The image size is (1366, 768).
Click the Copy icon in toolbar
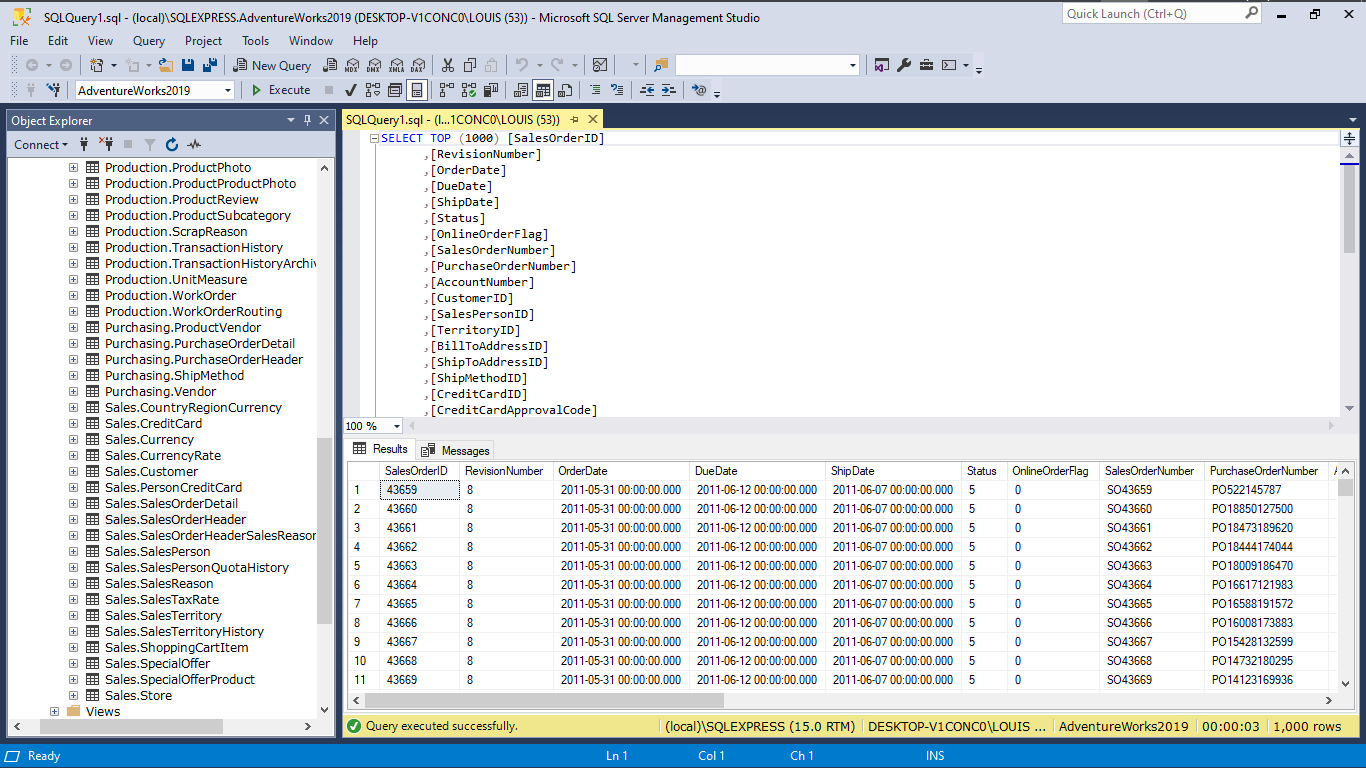(x=469, y=65)
